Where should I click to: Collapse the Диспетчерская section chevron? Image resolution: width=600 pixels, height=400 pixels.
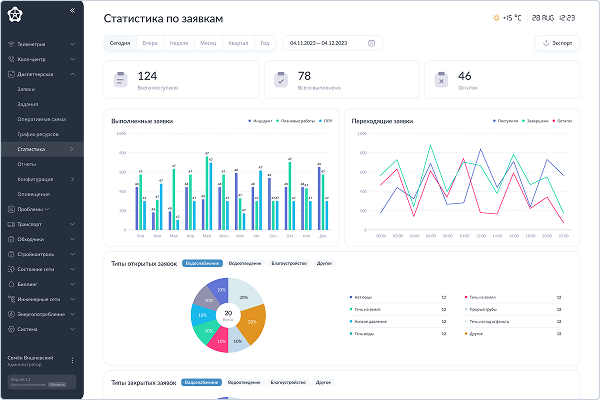[72, 74]
